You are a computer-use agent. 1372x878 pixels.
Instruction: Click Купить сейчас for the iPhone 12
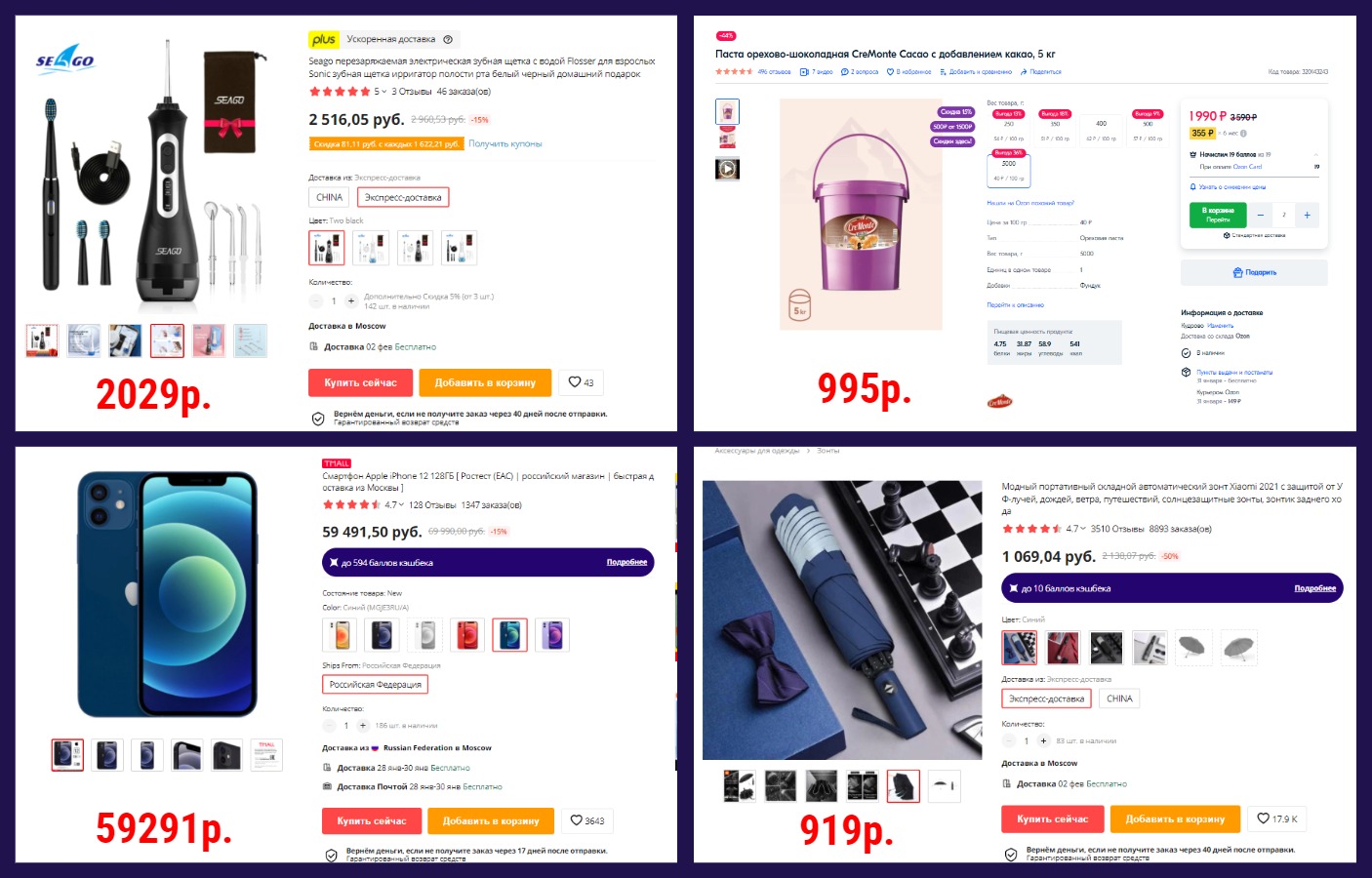tap(372, 820)
